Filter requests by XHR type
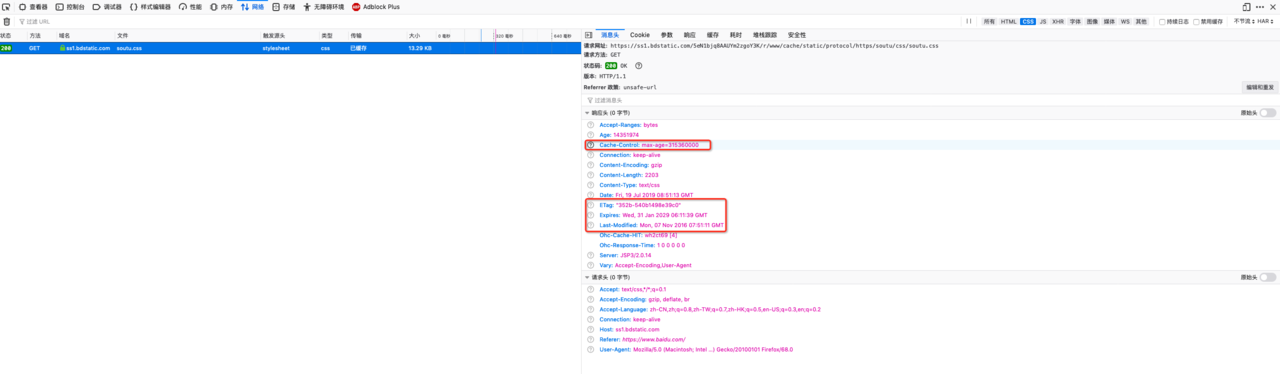The image size is (1280, 374). pos(1059,21)
